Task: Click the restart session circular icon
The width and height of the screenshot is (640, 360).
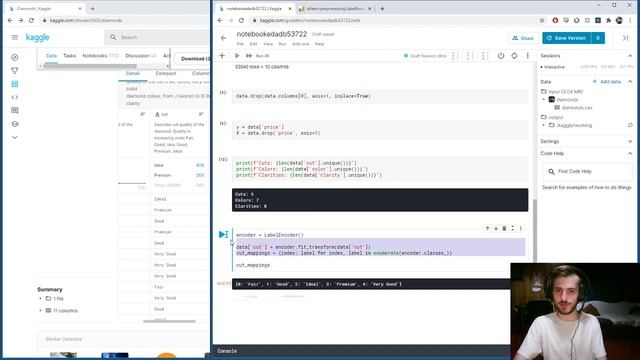Action: coord(514,56)
